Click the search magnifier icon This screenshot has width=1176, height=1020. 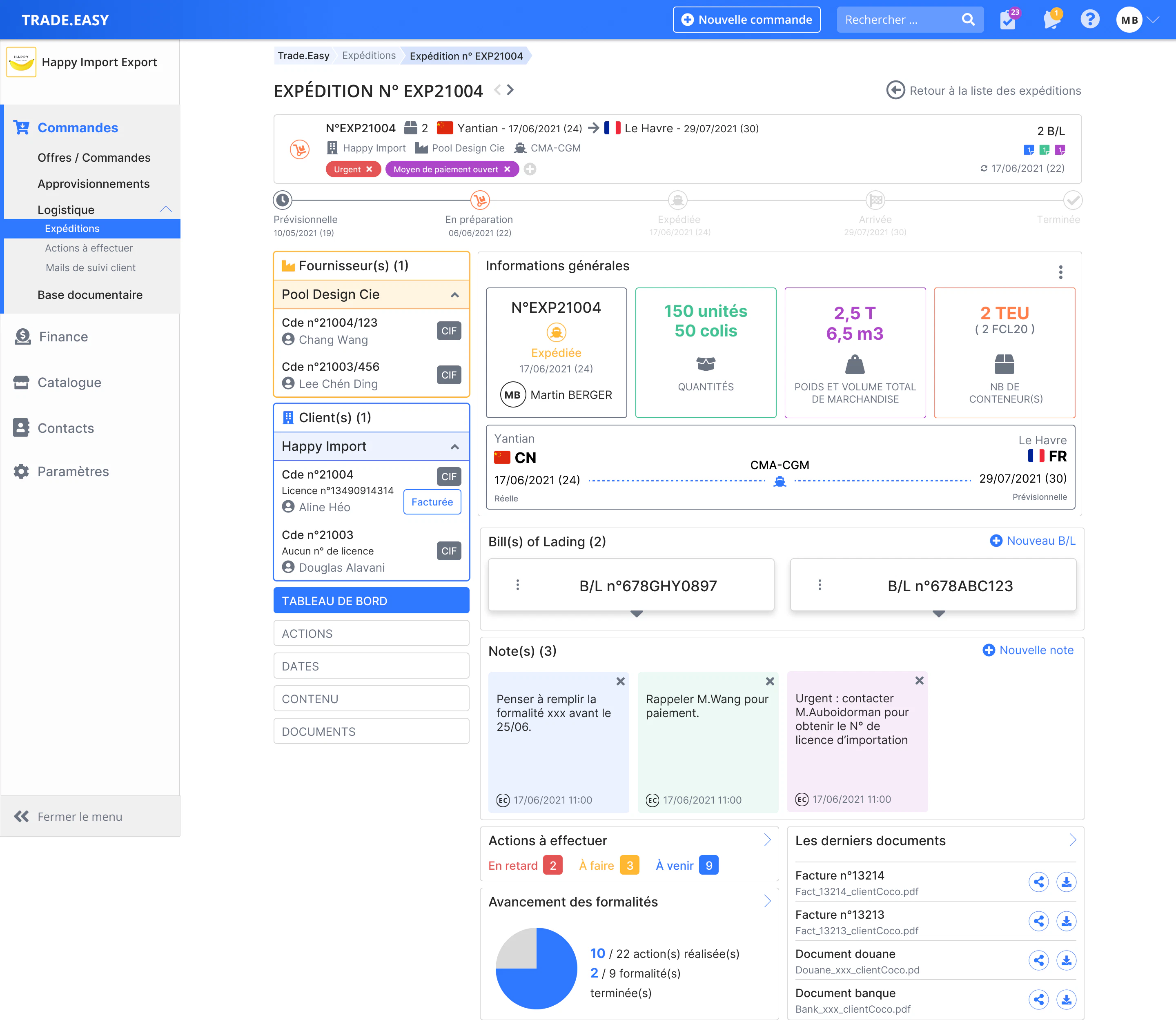click(x=968, y=19)
